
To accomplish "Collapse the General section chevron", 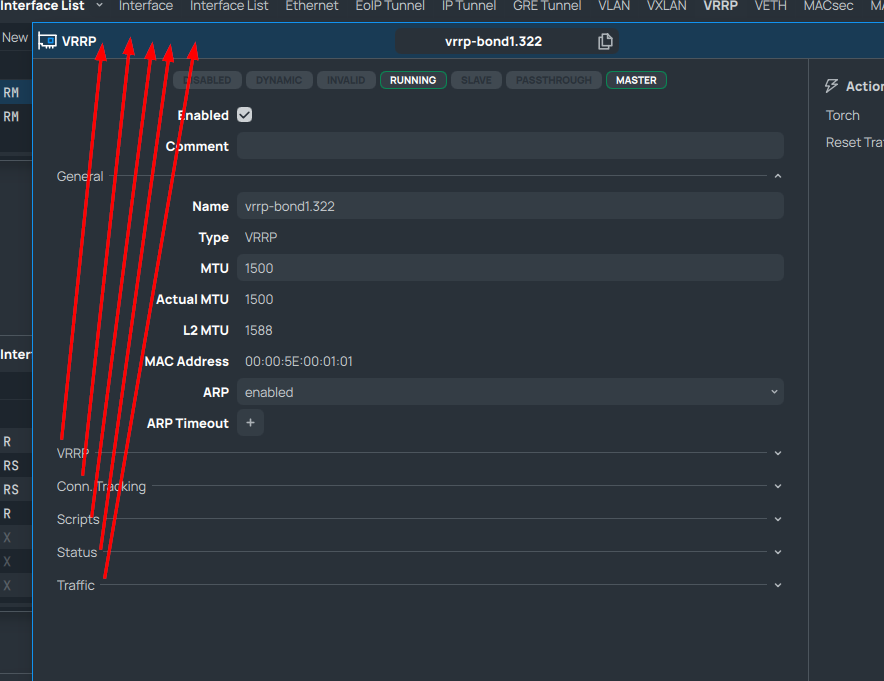I will point(778,176).
